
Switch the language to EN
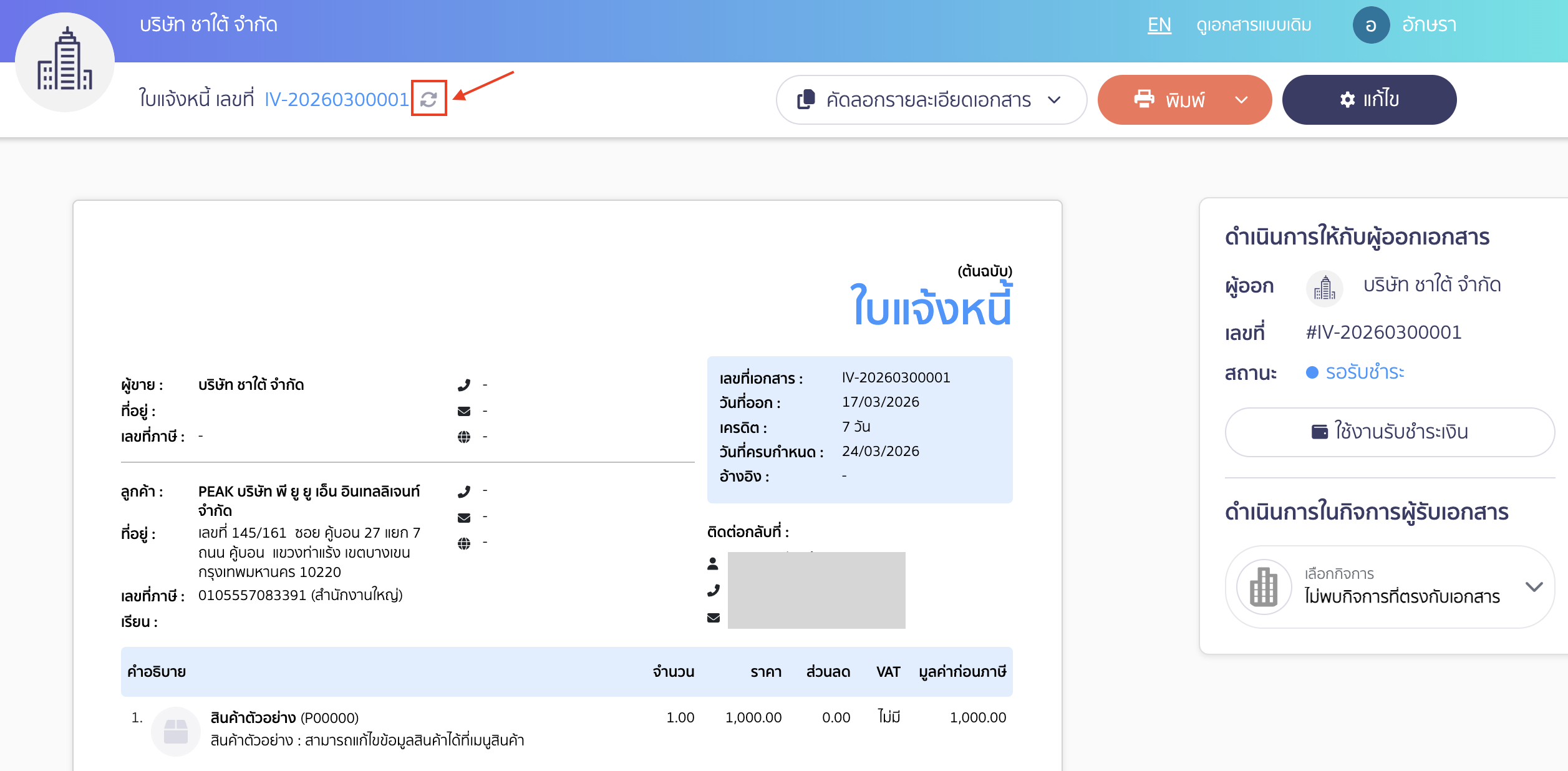click(1158, 25)
